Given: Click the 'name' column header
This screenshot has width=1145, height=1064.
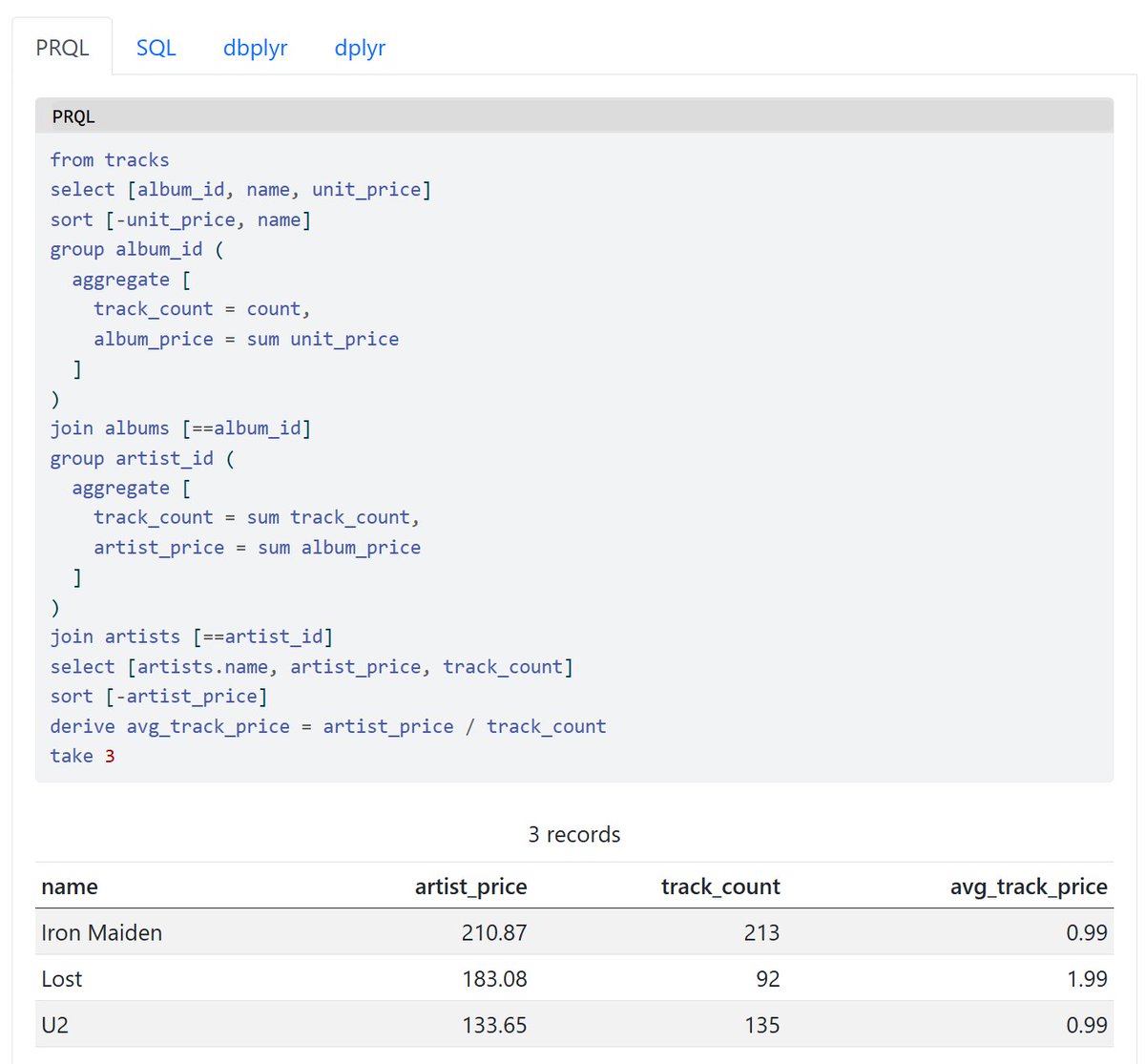Looking at the screenshot, I should (x=69, y=887).
